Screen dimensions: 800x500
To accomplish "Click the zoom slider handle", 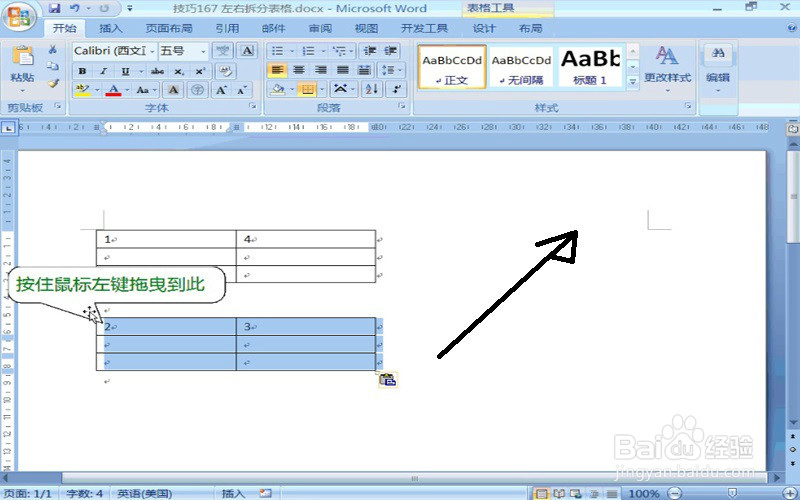I will point(733,493).
